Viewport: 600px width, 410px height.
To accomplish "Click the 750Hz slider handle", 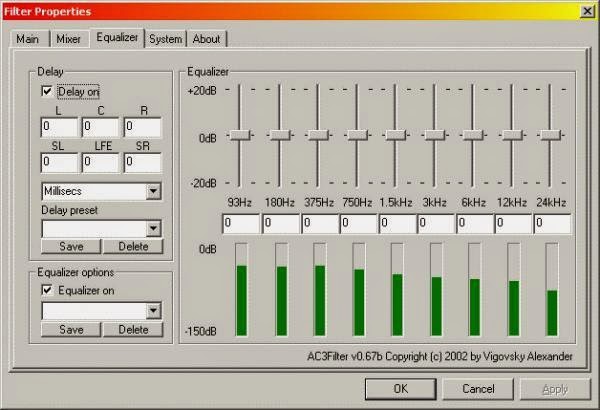I will pos(357,135).
